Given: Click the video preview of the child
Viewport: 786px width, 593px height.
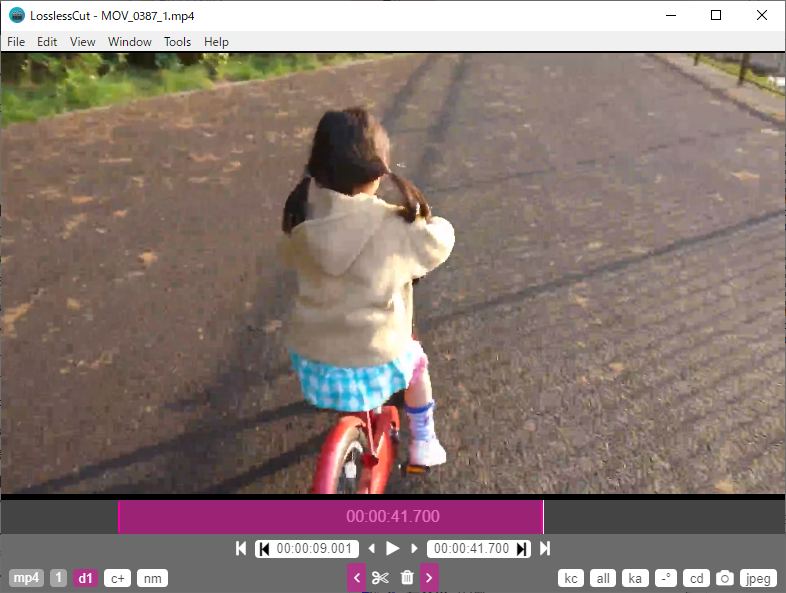Looking at the screenshot, I should click(x=393, y=273).
